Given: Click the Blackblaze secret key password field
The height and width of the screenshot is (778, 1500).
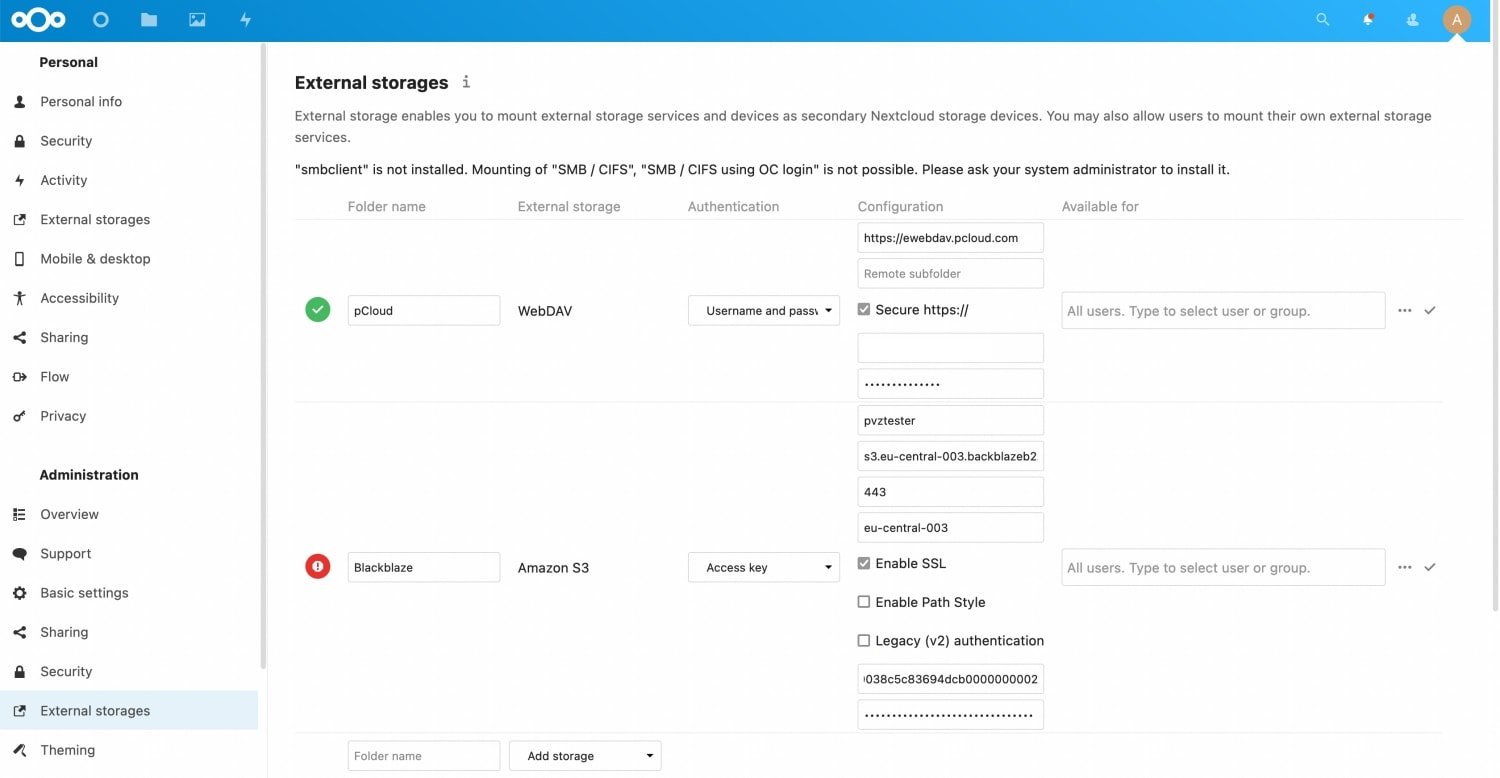Looking at the screenshot, I should pos(951,715).
